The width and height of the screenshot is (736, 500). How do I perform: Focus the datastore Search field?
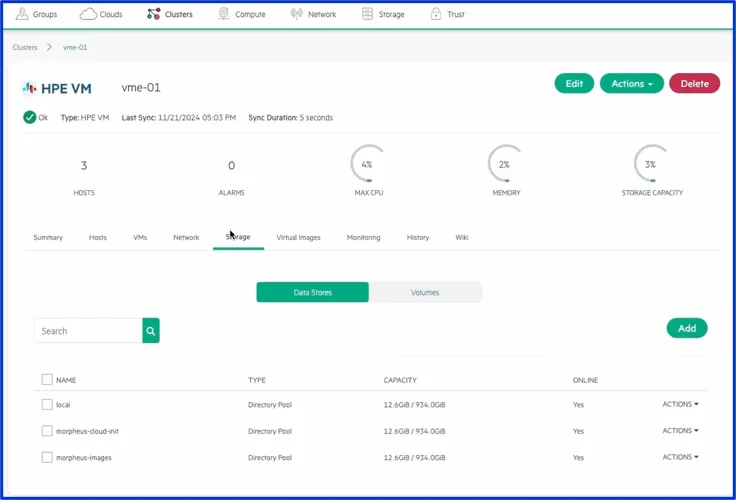88,331
